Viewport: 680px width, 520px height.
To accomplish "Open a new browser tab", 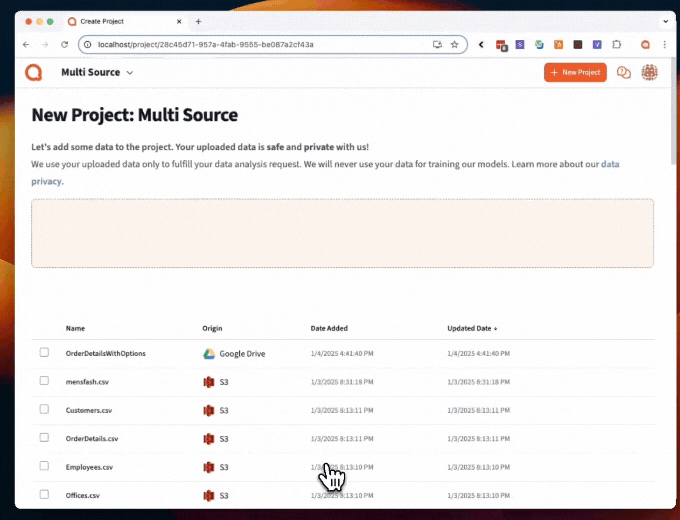I will (x=198, y=21).
